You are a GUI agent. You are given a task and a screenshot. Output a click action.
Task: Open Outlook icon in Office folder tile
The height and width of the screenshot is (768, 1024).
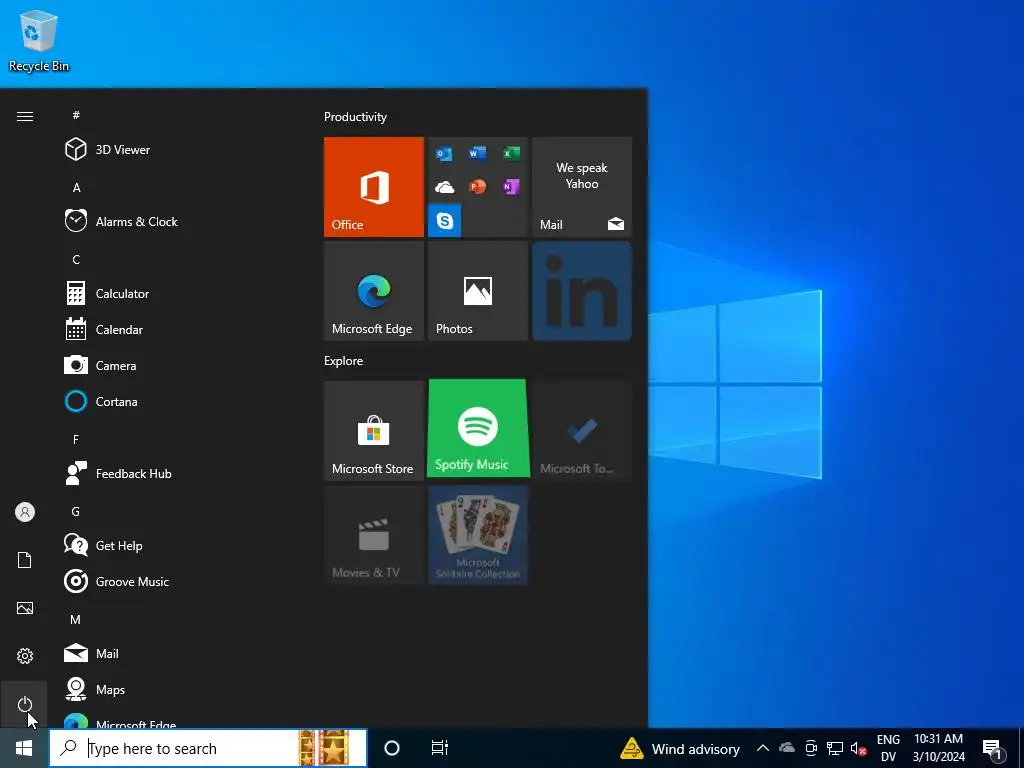(x=444, y=154)
